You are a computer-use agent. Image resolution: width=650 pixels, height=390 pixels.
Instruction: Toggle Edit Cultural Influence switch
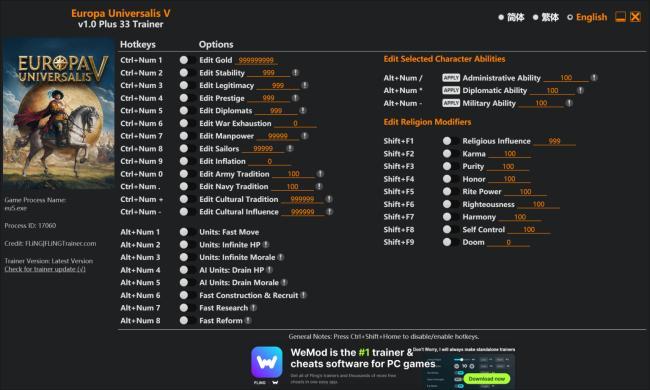[187, 211]
